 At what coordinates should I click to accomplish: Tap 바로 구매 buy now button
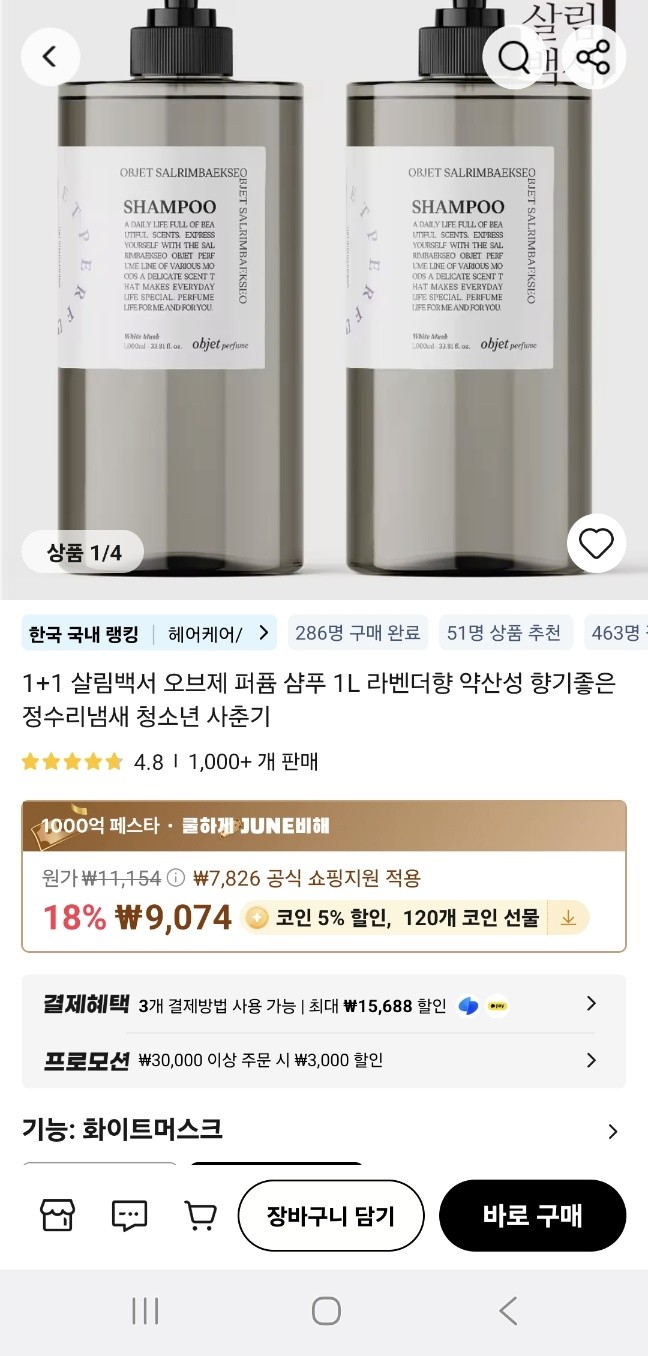coord(532,1215)
